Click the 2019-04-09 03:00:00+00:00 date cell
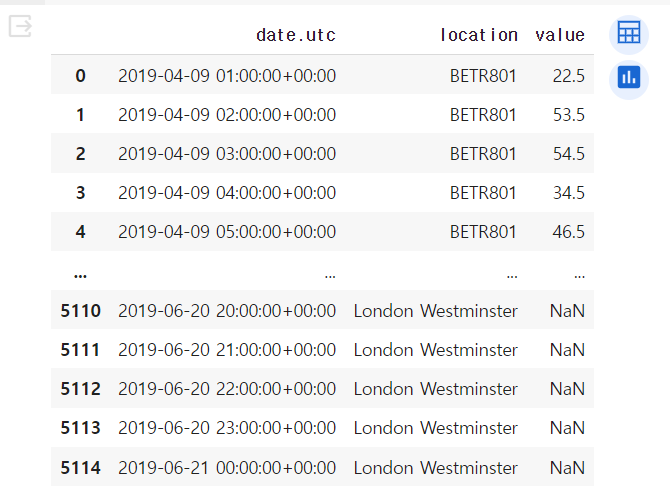Screen dimensions: 670x495 coord(227,153)
